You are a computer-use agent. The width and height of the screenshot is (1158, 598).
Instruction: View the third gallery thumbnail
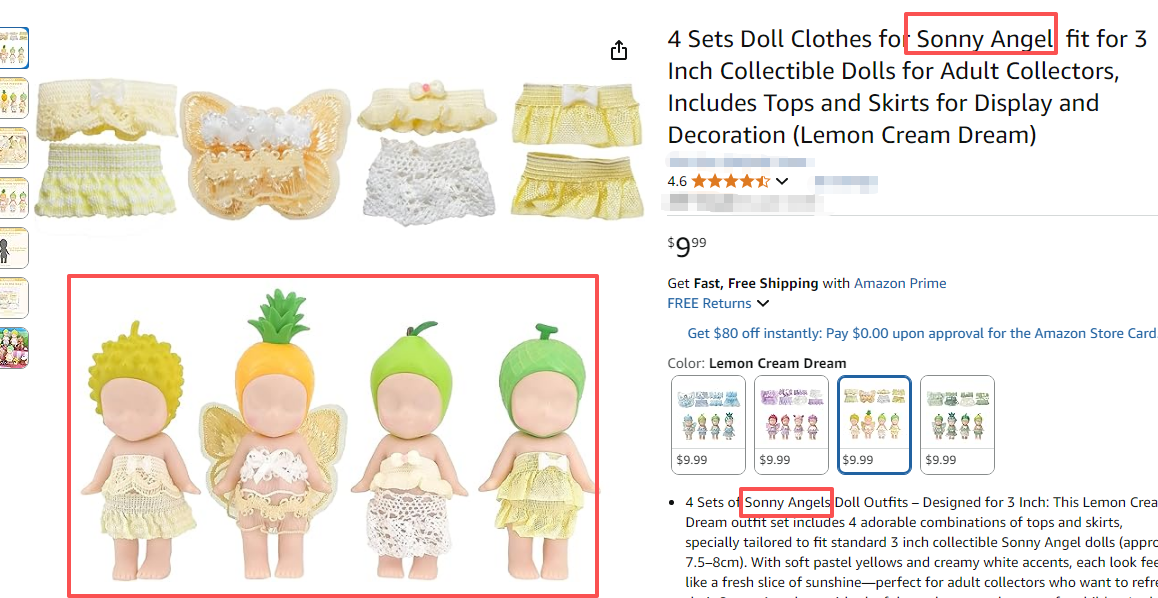tap(14, 148)
